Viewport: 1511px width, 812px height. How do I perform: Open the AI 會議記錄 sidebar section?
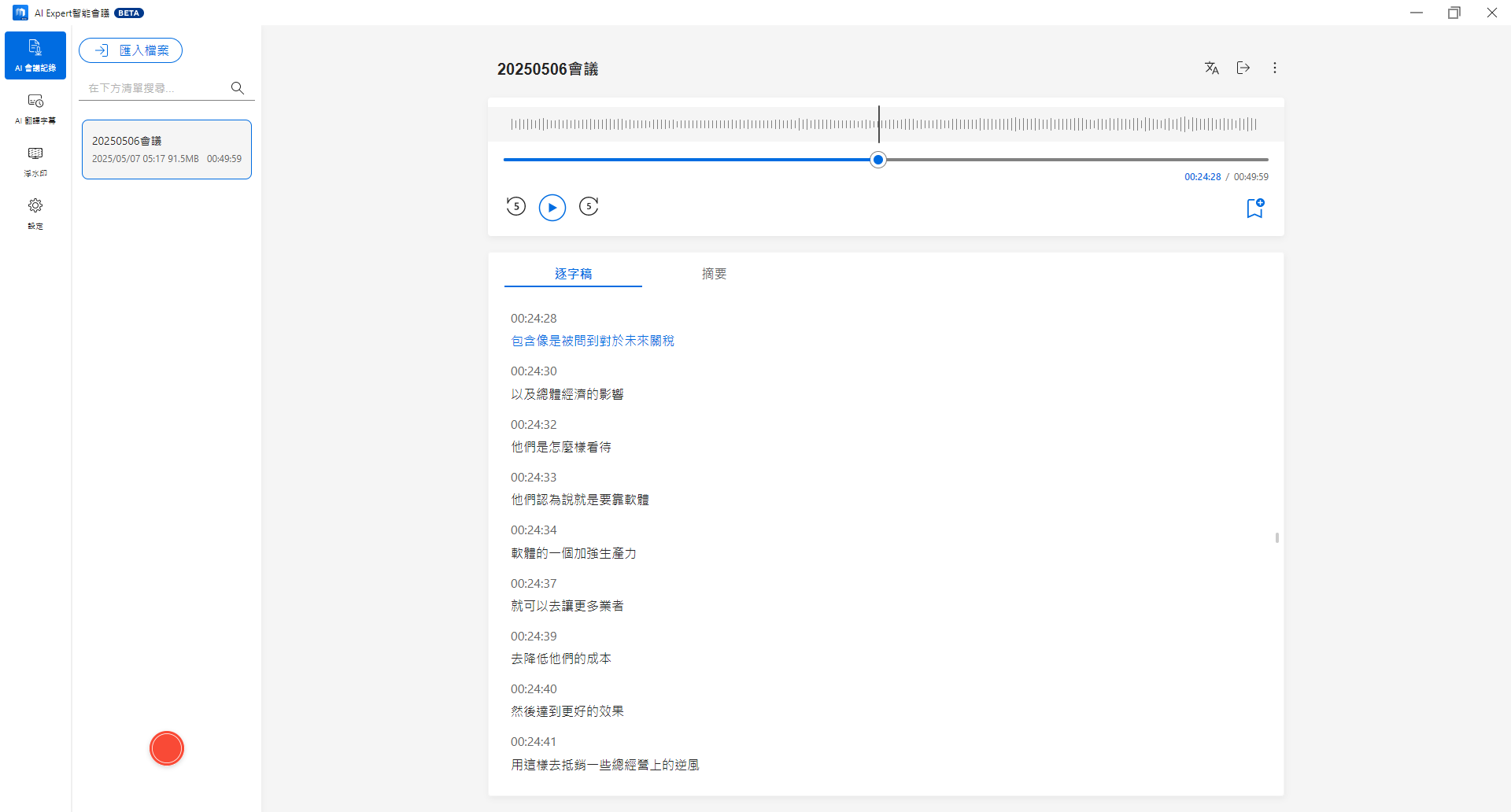coord(35,55)
